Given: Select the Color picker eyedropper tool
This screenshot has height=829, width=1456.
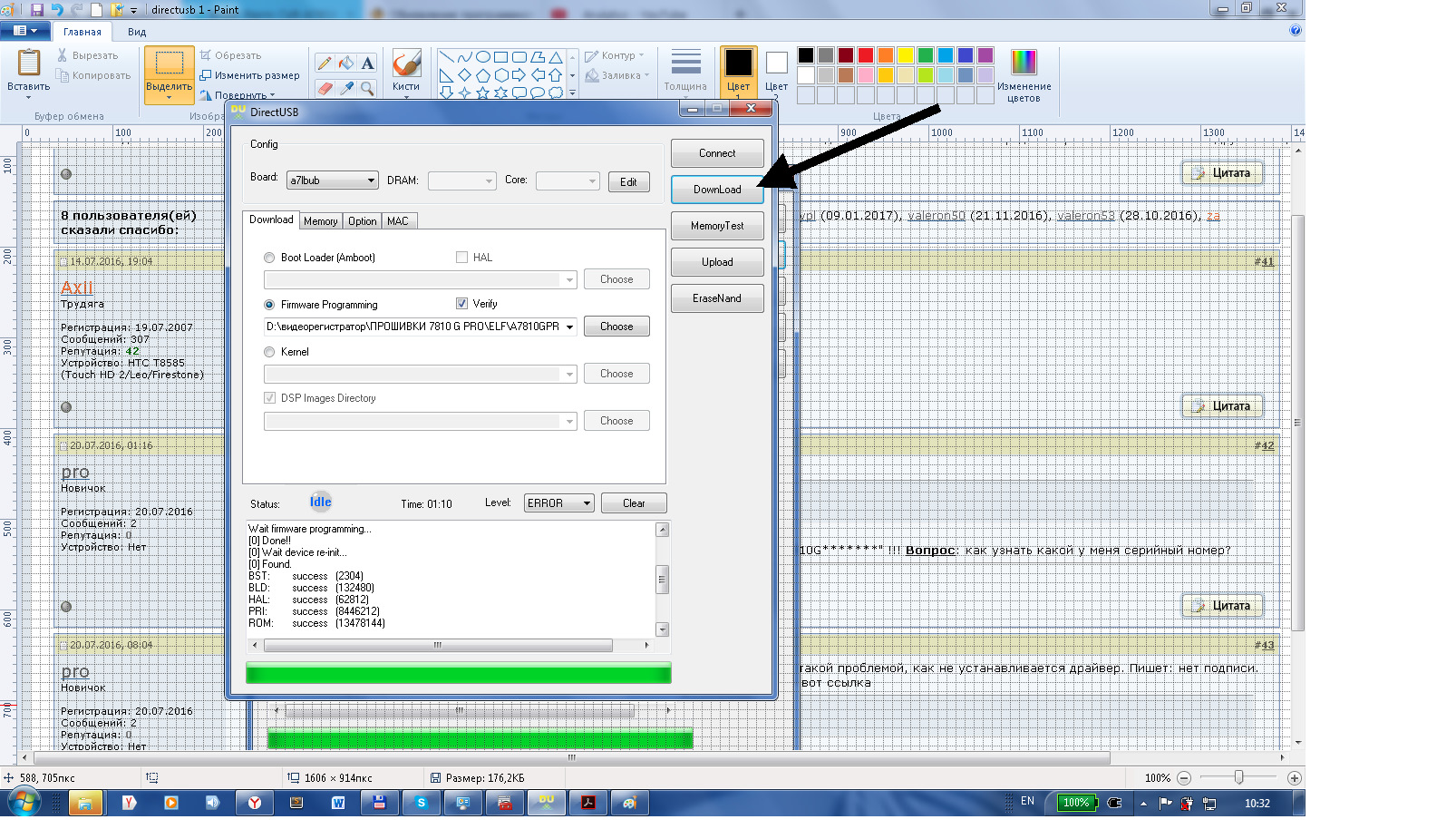Looking at the screenshot, I should point(346,88).
